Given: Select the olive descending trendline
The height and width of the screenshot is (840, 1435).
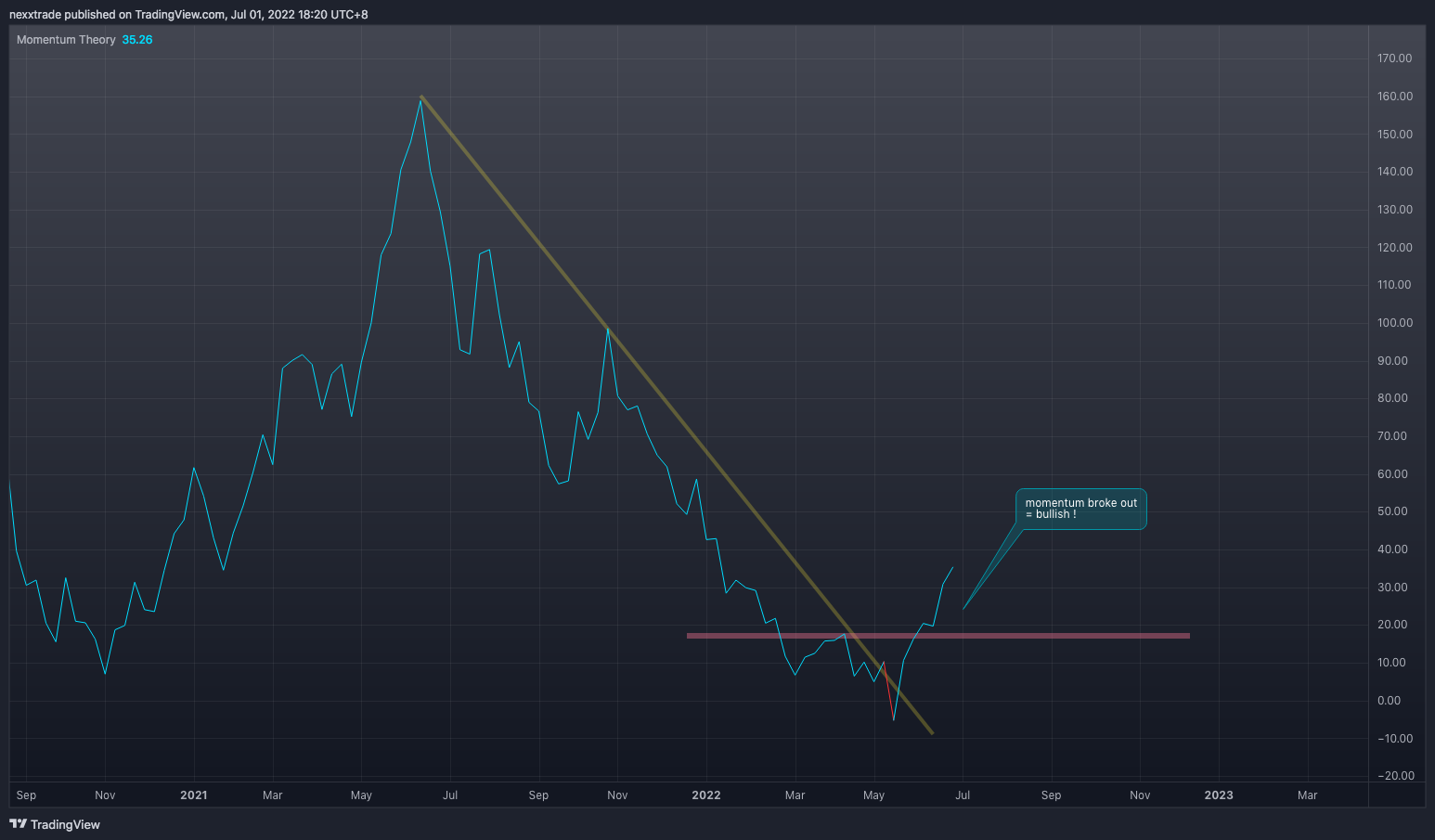Looking at the screenshot, I should [677, 415].
